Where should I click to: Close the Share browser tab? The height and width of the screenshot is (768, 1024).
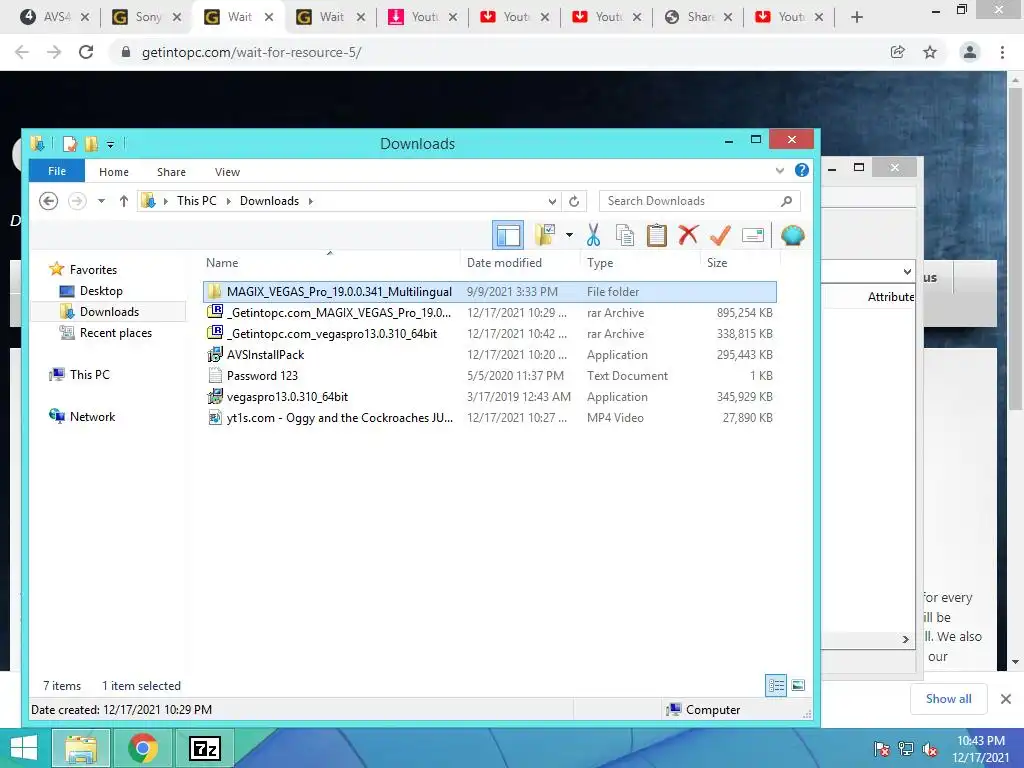[728, 17]
